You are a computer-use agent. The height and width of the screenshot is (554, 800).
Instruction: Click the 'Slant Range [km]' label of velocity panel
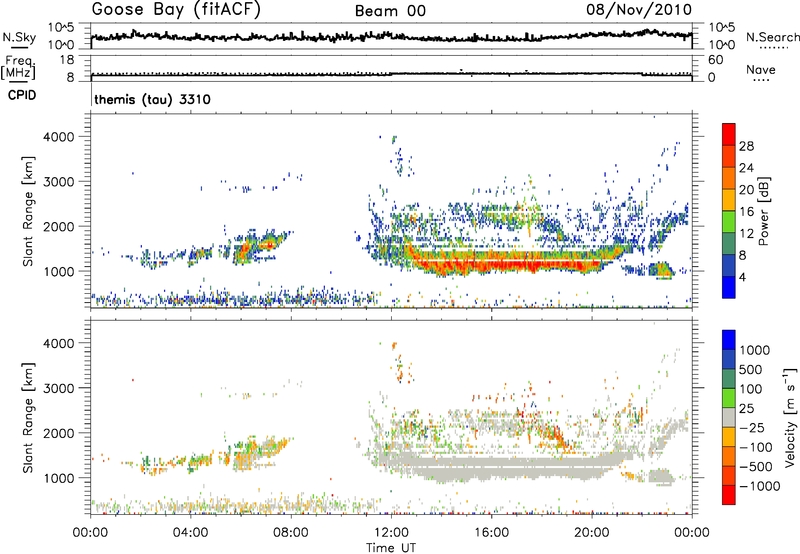(28, 417)
